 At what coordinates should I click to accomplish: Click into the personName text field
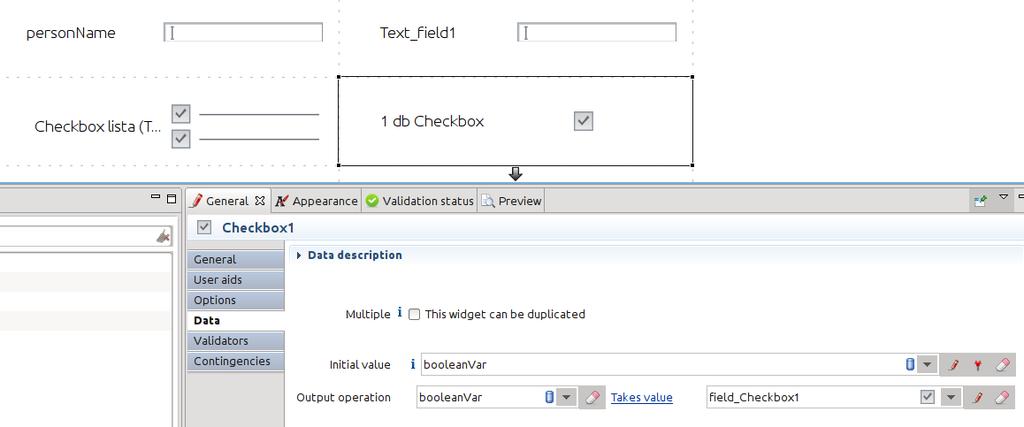[243, 32]
